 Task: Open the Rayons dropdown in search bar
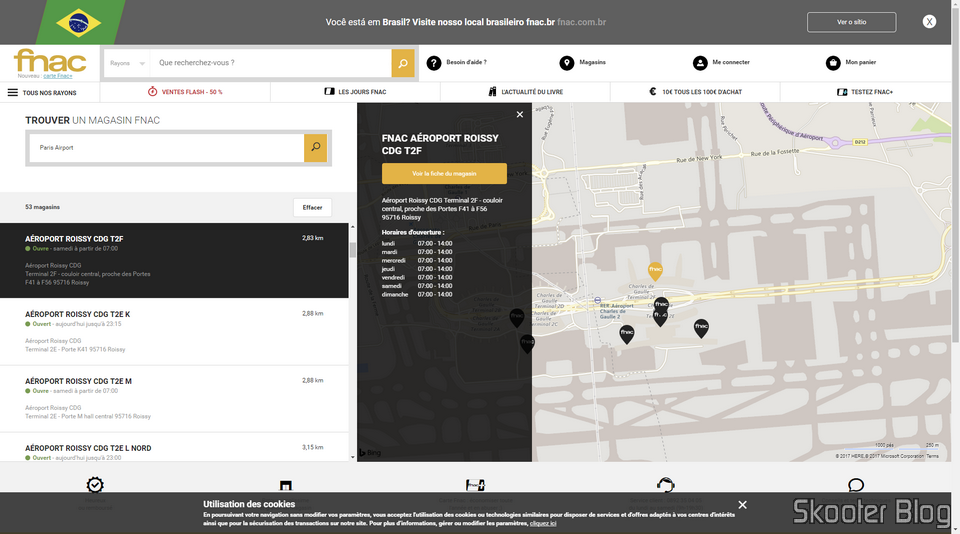(127, 63)
